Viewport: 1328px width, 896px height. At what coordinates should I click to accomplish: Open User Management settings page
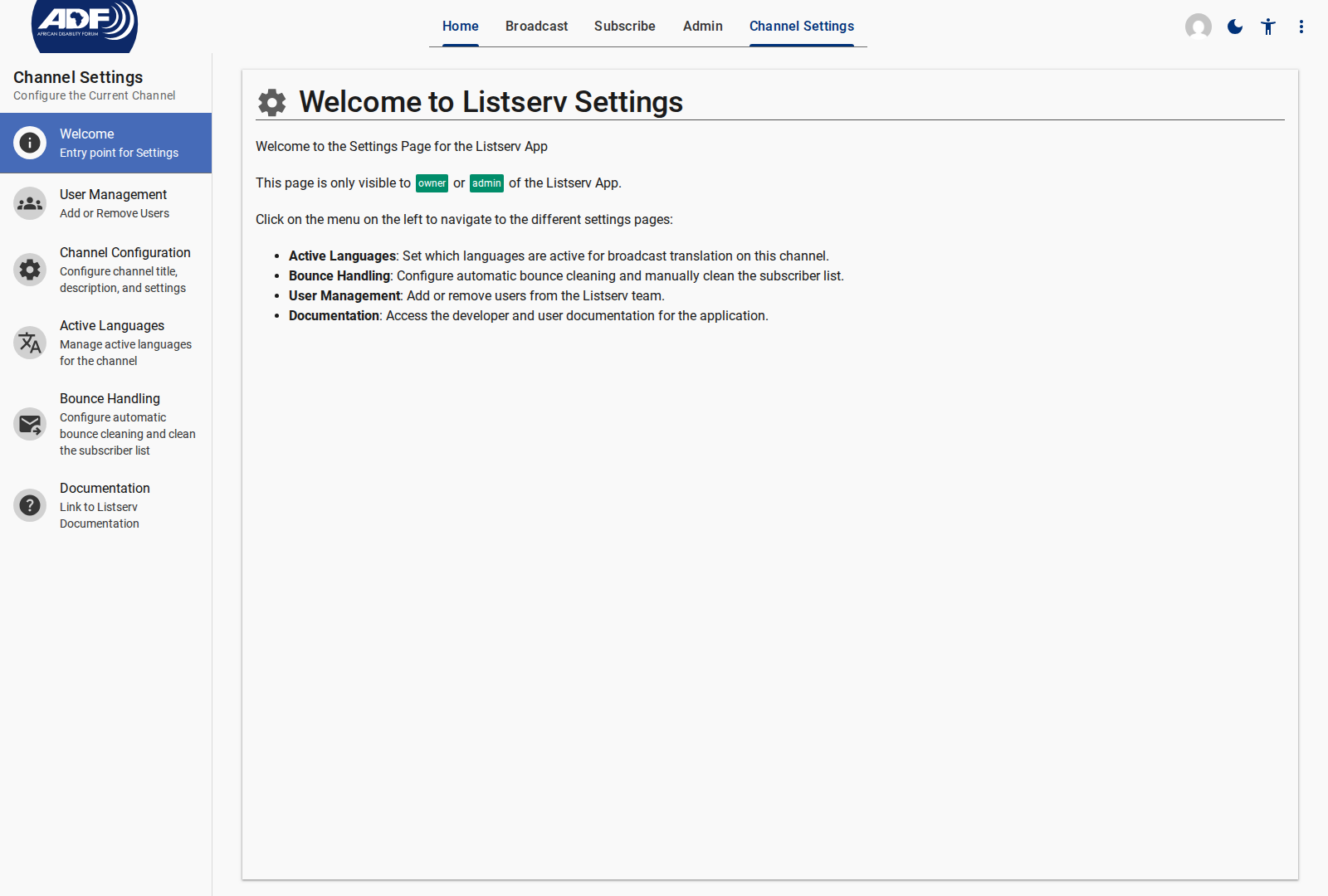pos(105,203)
